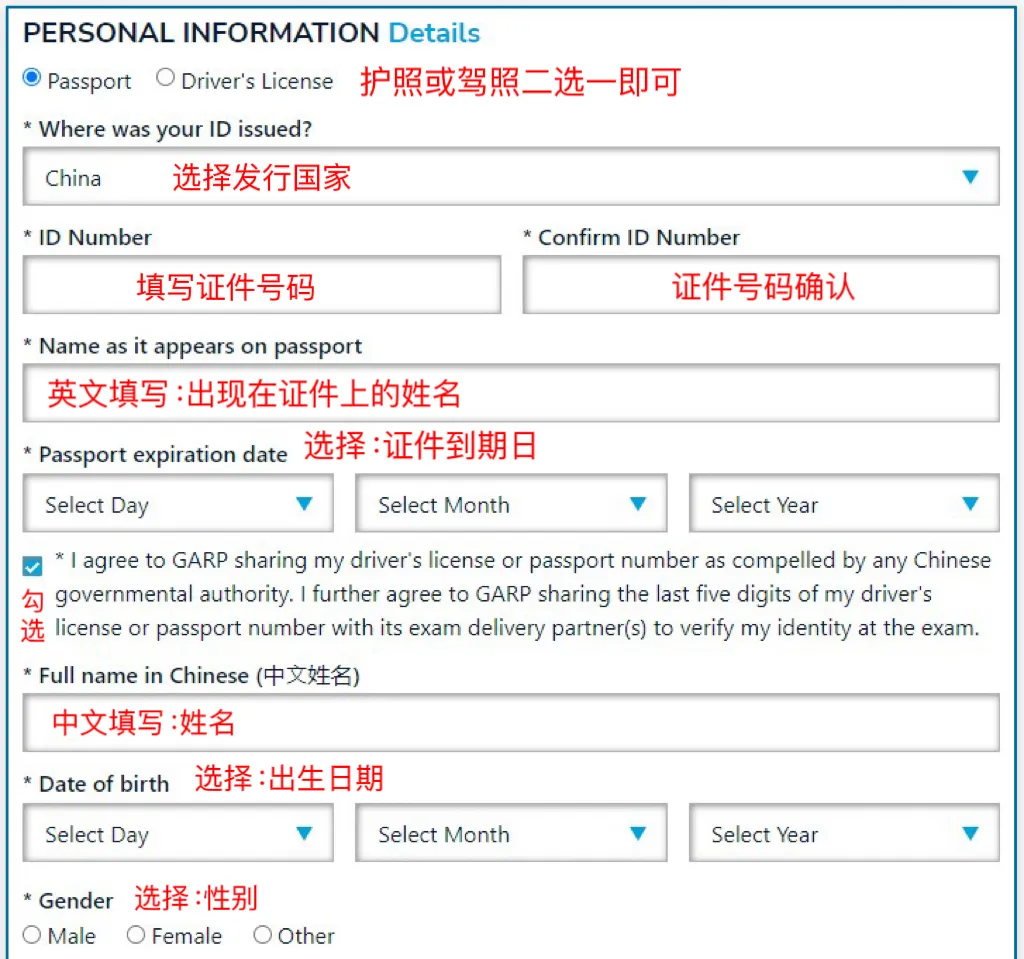Open Date of birth Select Day dropdown

[x=178, y=833]
